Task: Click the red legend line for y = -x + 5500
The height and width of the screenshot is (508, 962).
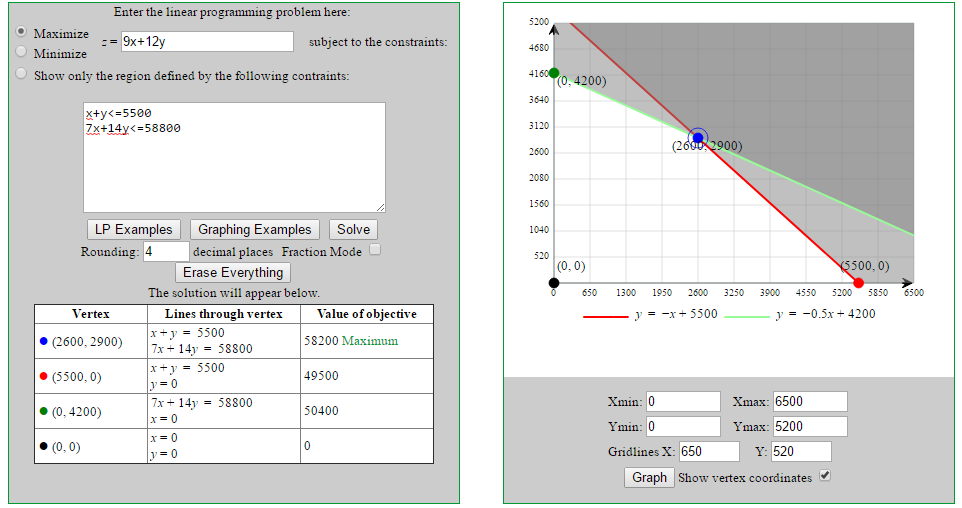Action: coord(604,316)
